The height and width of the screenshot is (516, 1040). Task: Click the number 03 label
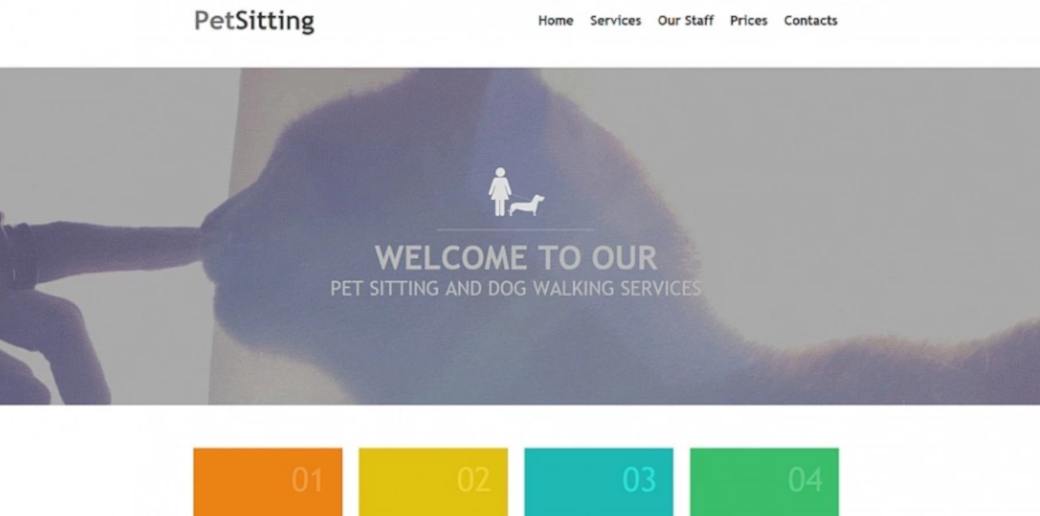639,480
